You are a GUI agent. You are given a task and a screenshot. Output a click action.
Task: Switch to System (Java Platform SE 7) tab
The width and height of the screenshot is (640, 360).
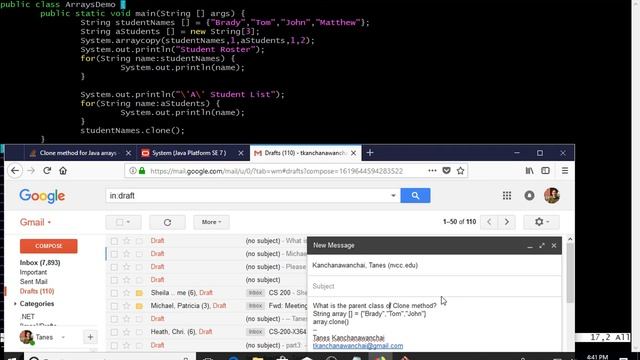[189, 153]
